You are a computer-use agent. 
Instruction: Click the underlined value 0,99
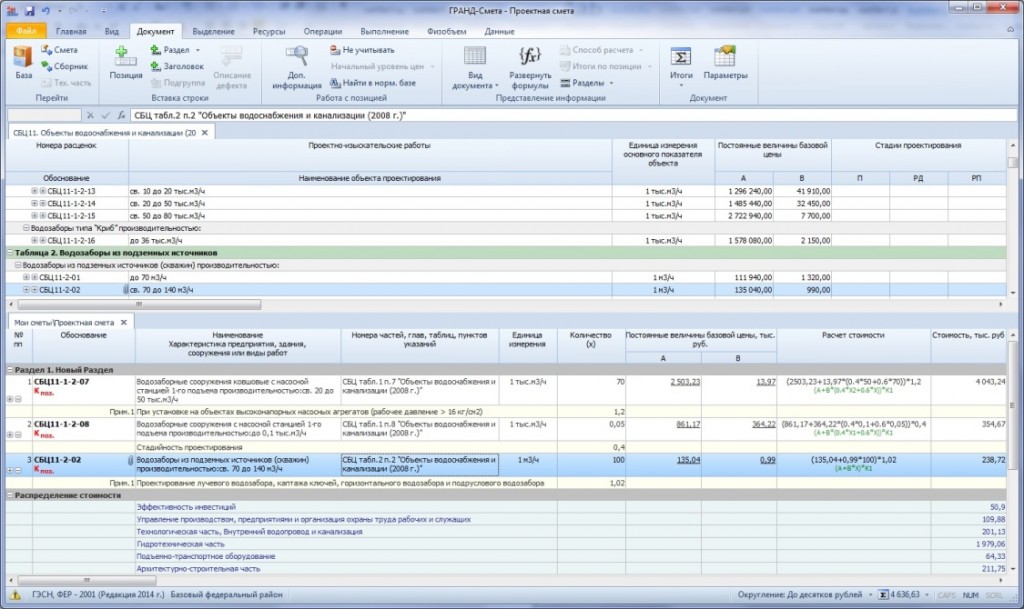click(768, 460)
